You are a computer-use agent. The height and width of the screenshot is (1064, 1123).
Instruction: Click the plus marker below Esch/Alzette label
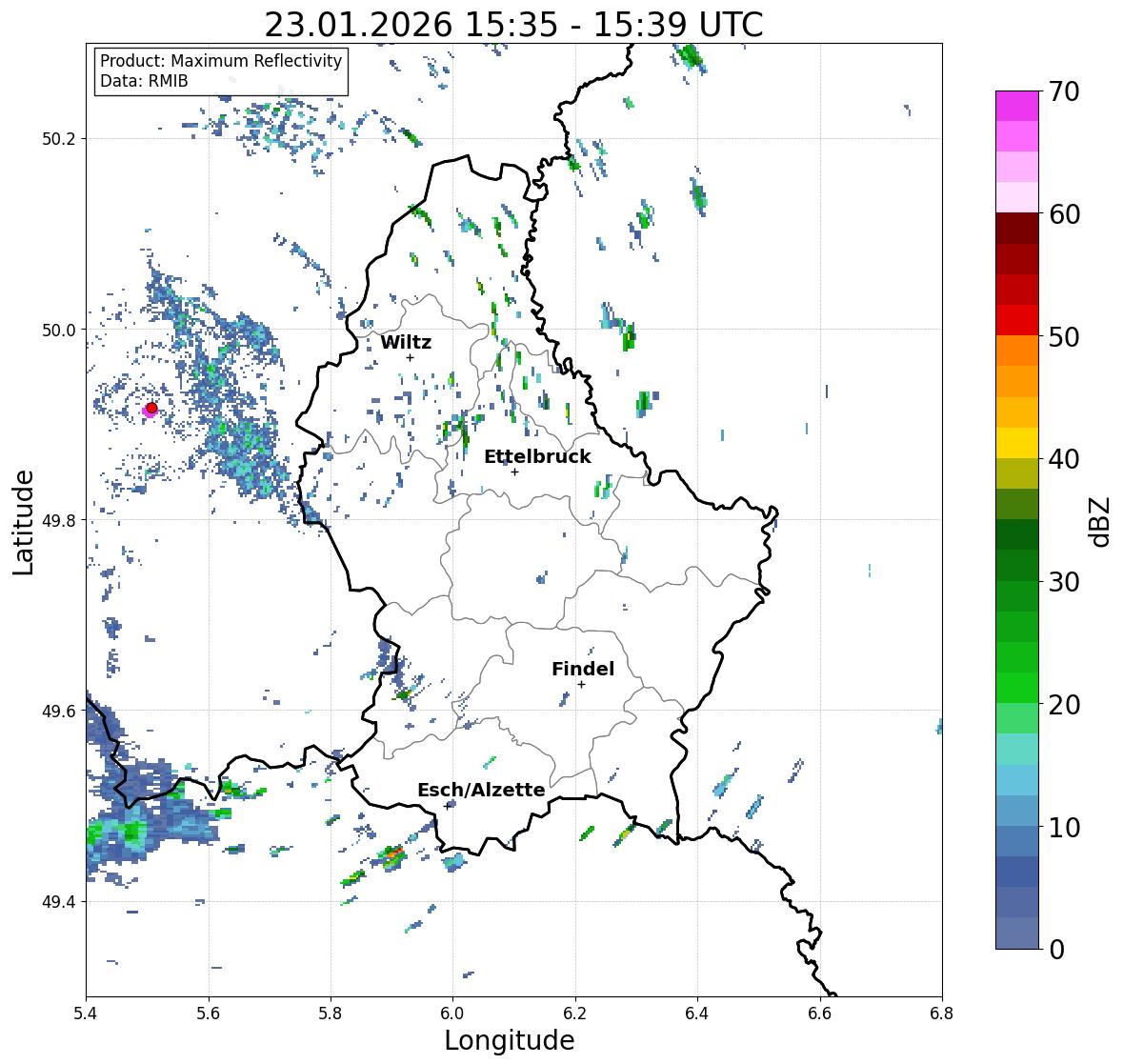tap(448, 806)
